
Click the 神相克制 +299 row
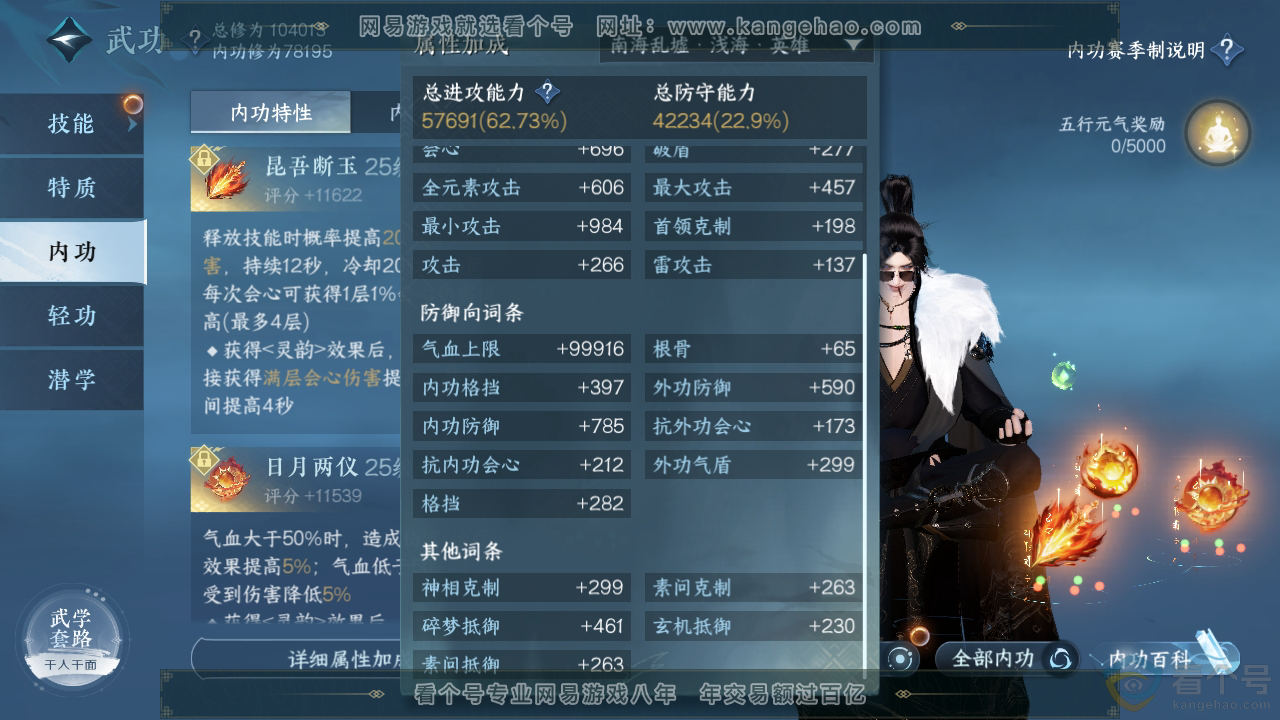pyautogui.click(x=522, y=588)
